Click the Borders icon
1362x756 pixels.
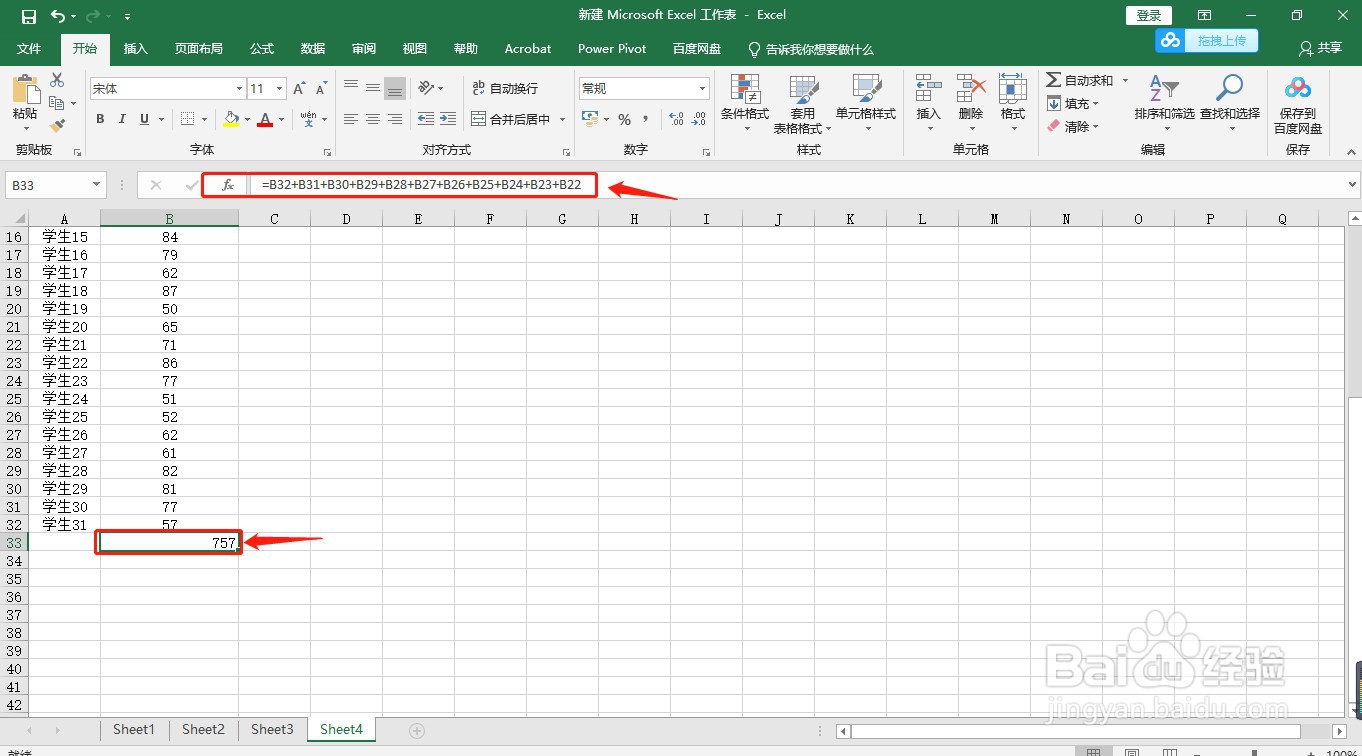coord(187,119)
